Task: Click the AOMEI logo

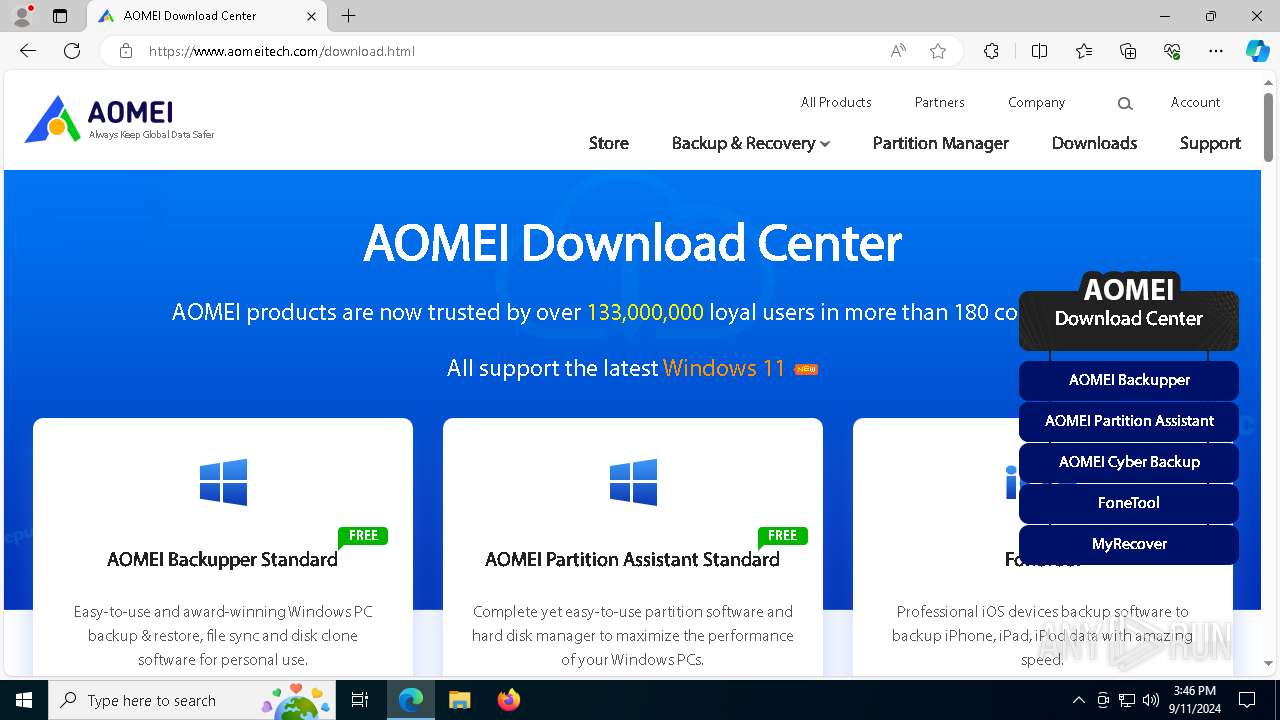Action: coord(119,119)
